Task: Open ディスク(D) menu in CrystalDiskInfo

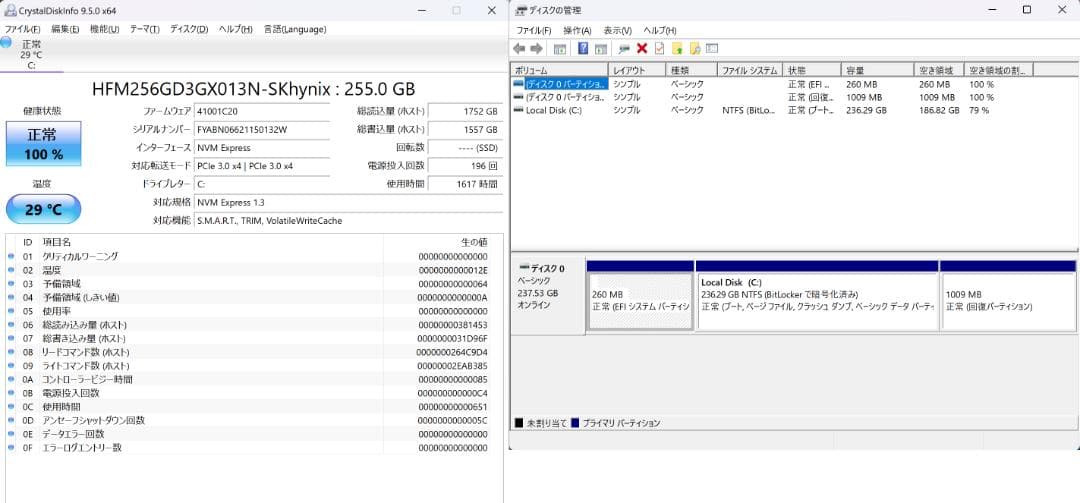Action: pyautogui.click(x=189, y=29)
